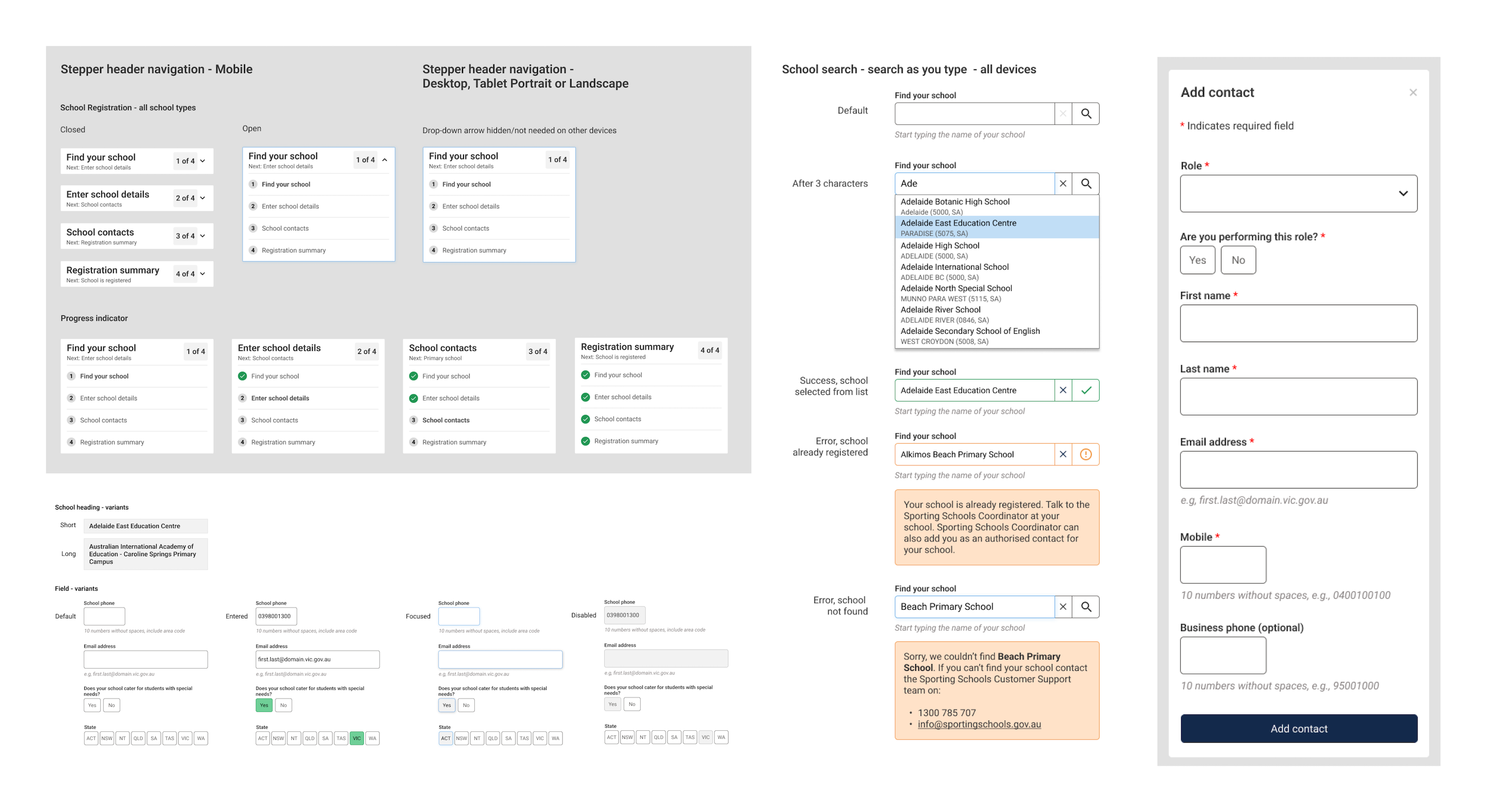Expand the closed 'Enter school details' stepper
1504x812 pixels.
(202, 198)
